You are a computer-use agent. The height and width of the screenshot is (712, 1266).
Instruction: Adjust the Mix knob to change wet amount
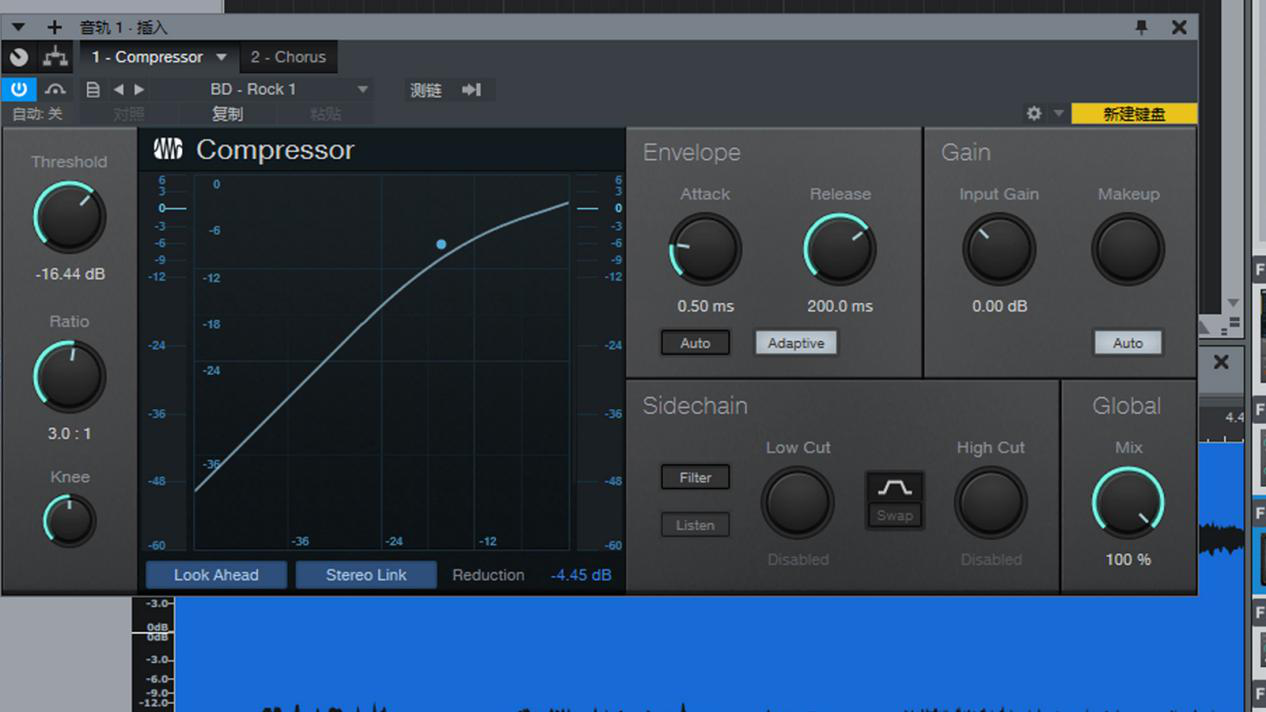(1128, 502)
